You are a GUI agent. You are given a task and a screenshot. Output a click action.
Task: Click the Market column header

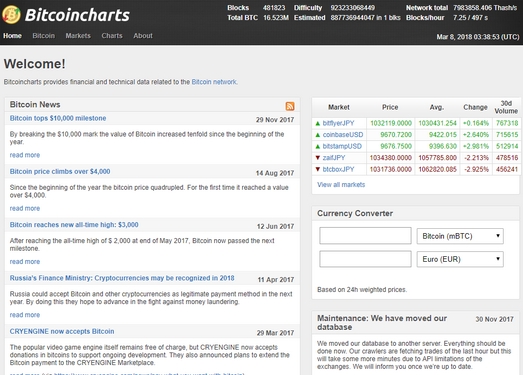[339, 107]
